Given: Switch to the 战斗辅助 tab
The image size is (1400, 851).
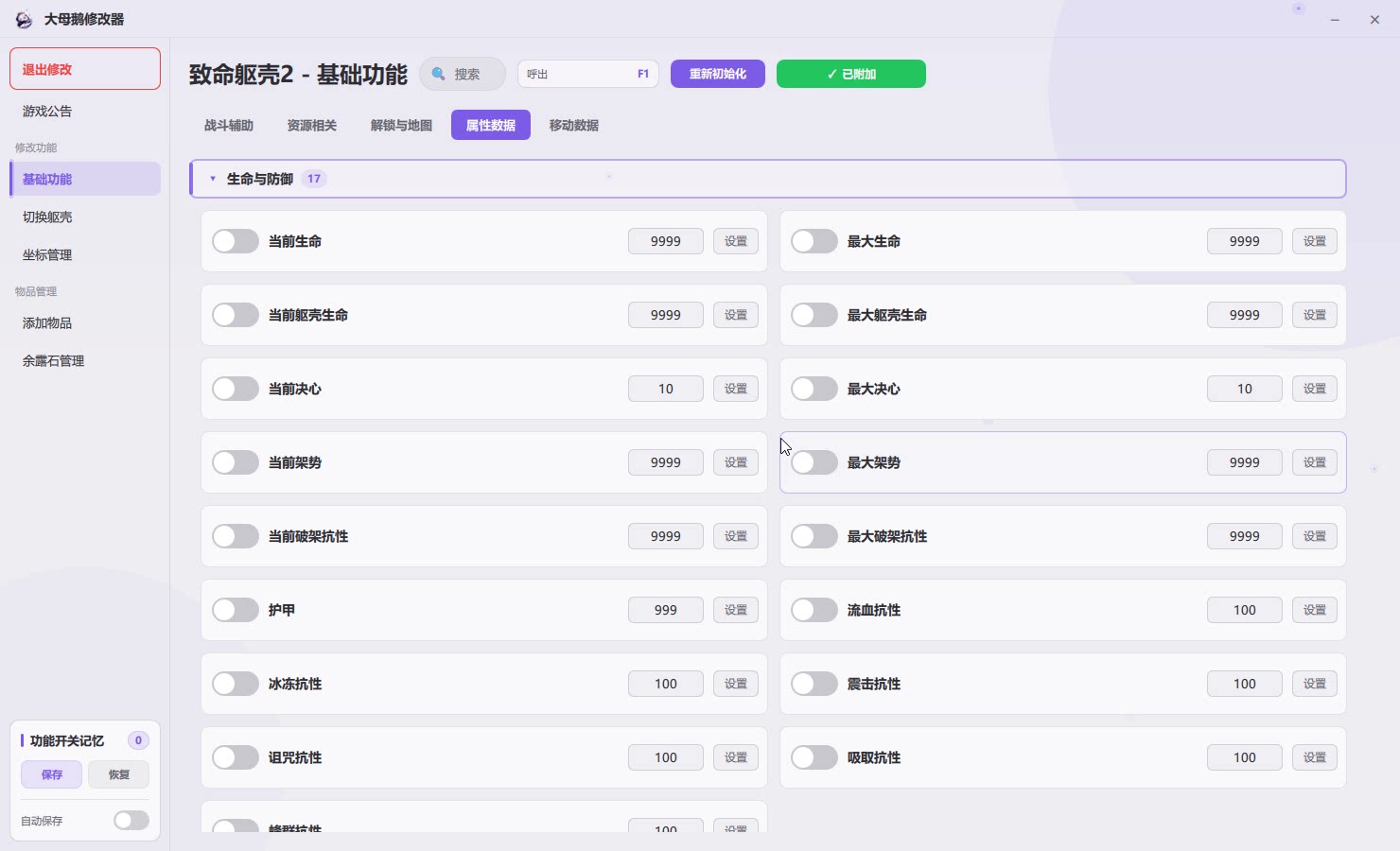Looking at the screenshot, I should [x=229, y=125].
